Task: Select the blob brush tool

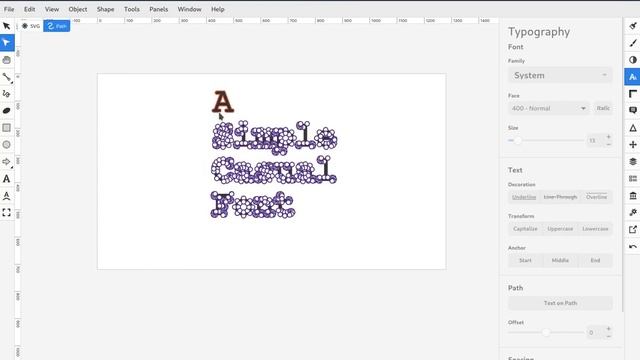Action: (x=7, y=111)
